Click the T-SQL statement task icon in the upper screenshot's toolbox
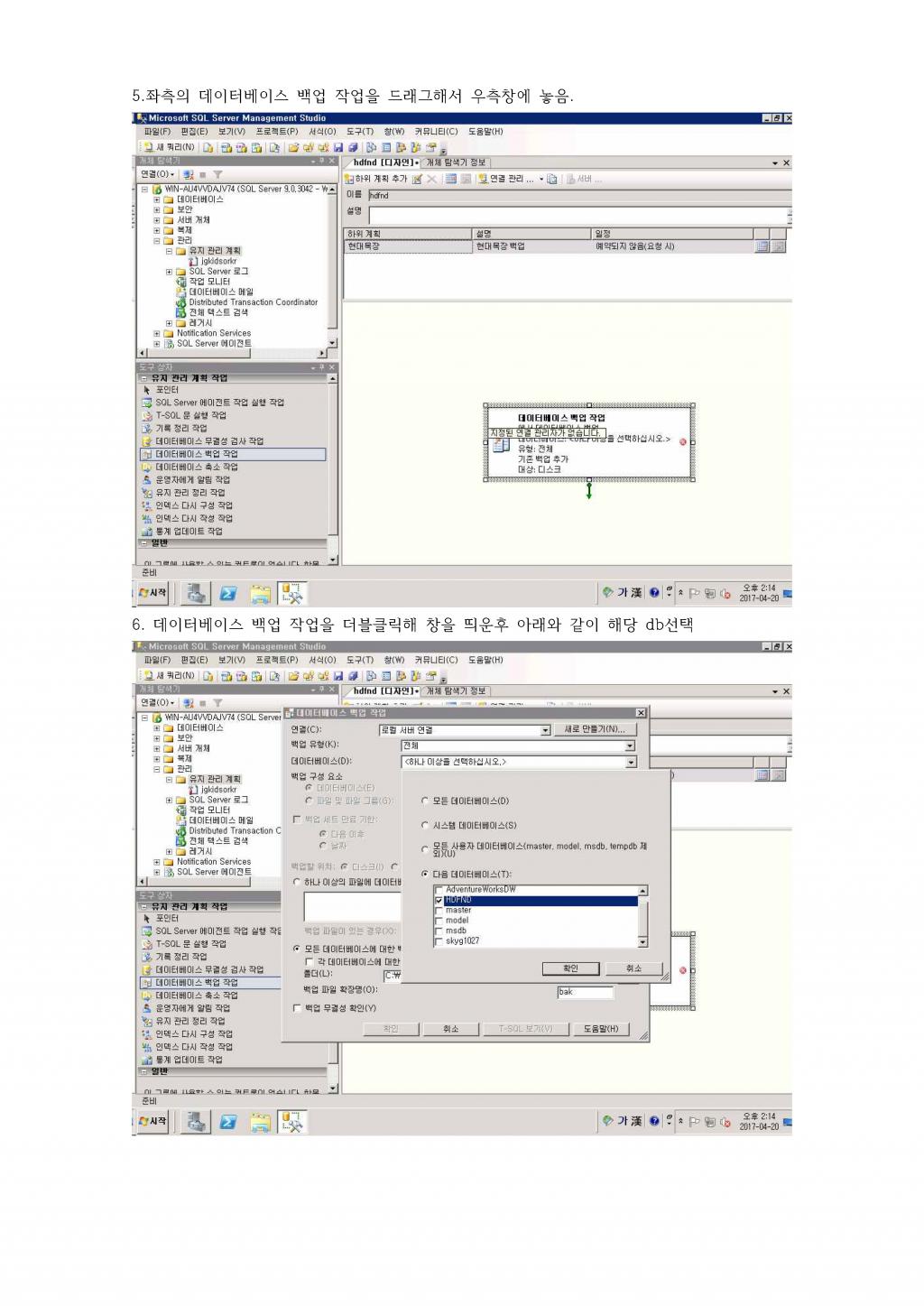Viewport: 924px width, 1306px height. pyautogui.click(x=147, y=415)
